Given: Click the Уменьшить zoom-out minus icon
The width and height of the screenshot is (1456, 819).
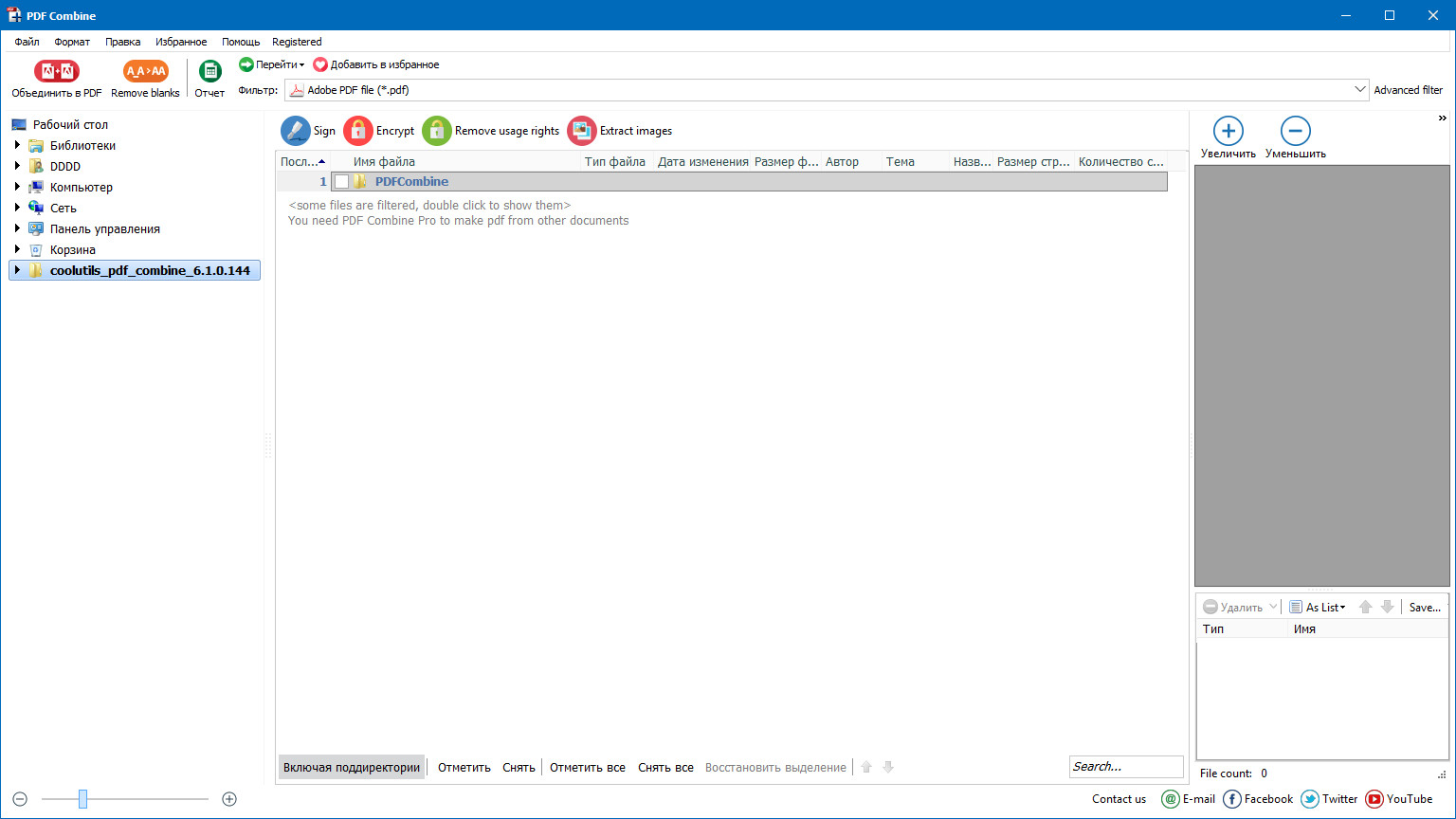Looking at the screenshot, I should tap(1296, 131).
